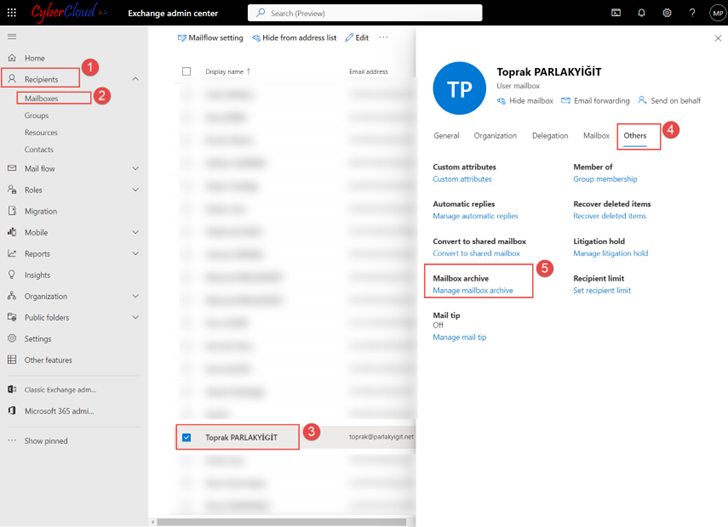Click Hide from address list button

click(x=294, y=38)
